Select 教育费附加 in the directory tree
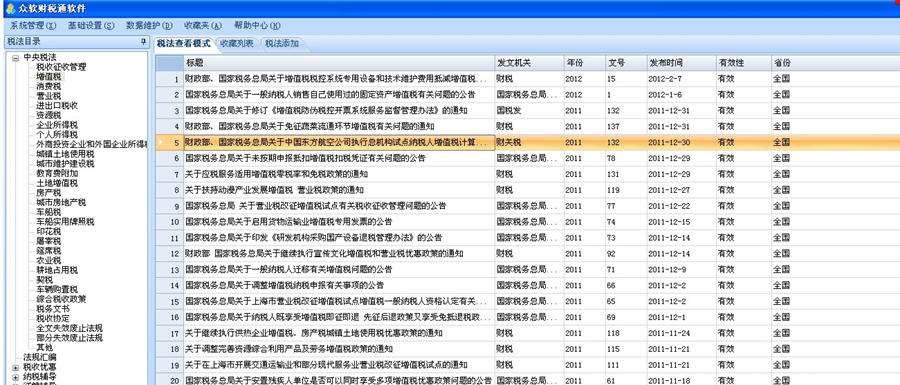This screenshot has height=385, width=900. (57, 173)
